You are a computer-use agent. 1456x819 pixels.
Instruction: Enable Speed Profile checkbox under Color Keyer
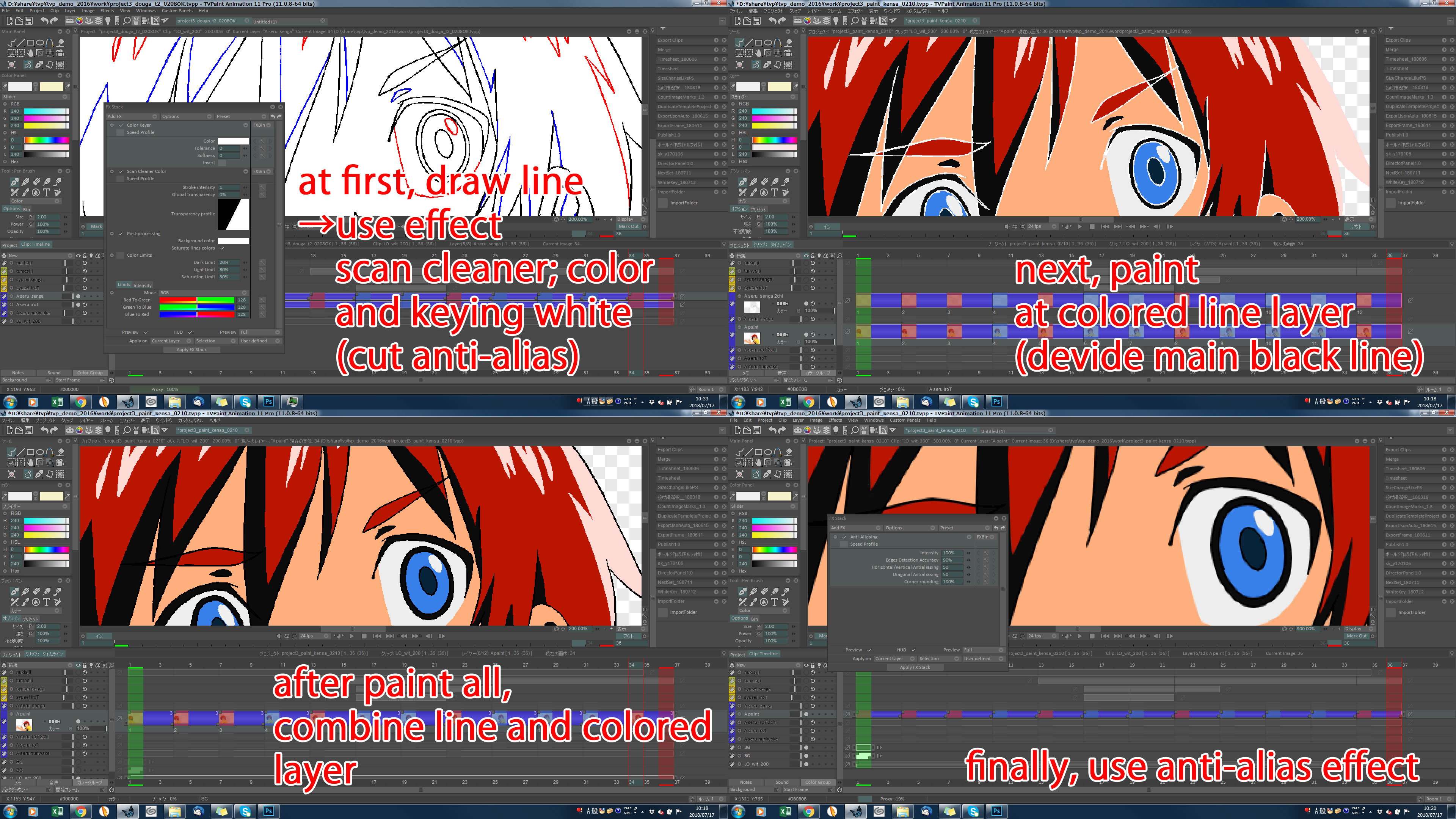click(121, 132)
